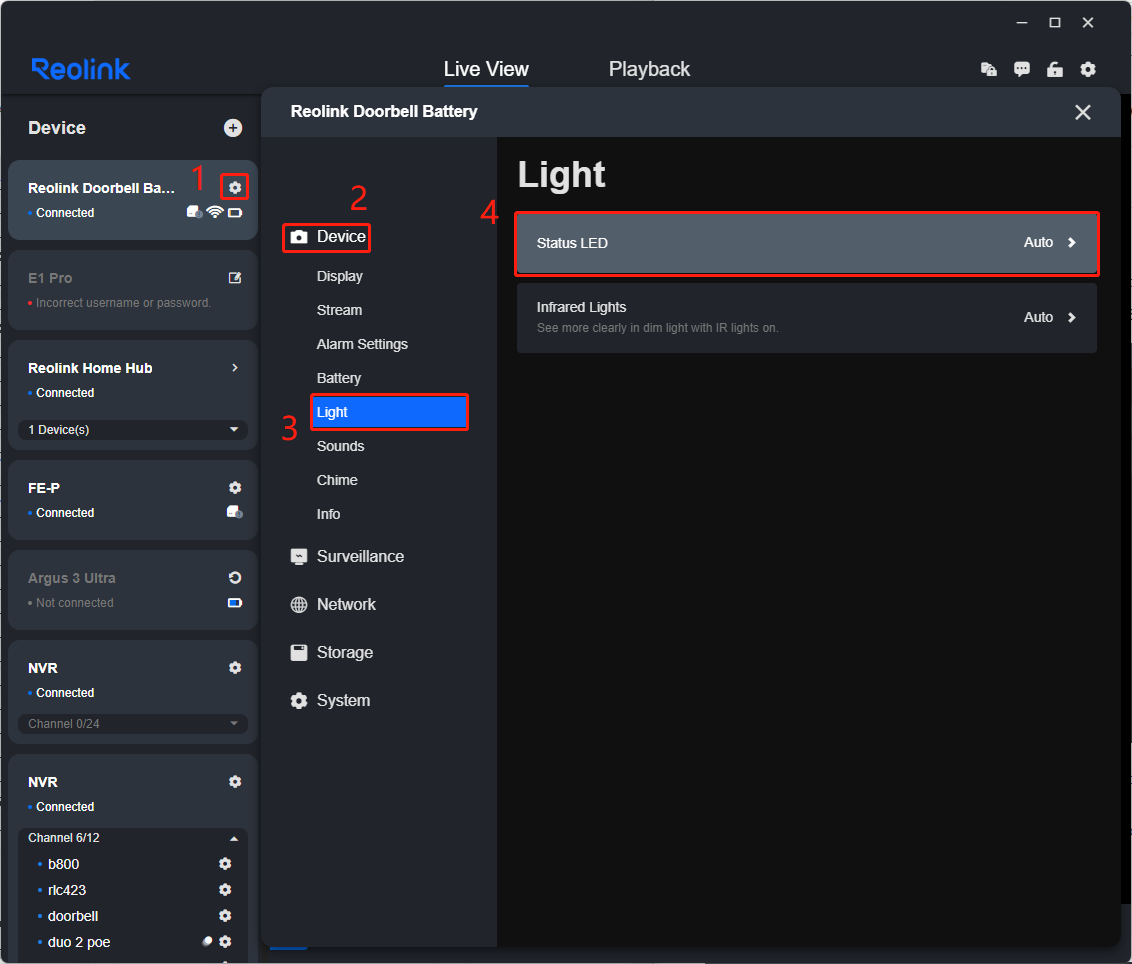Expand Storage settings section

tap(331, 653)
